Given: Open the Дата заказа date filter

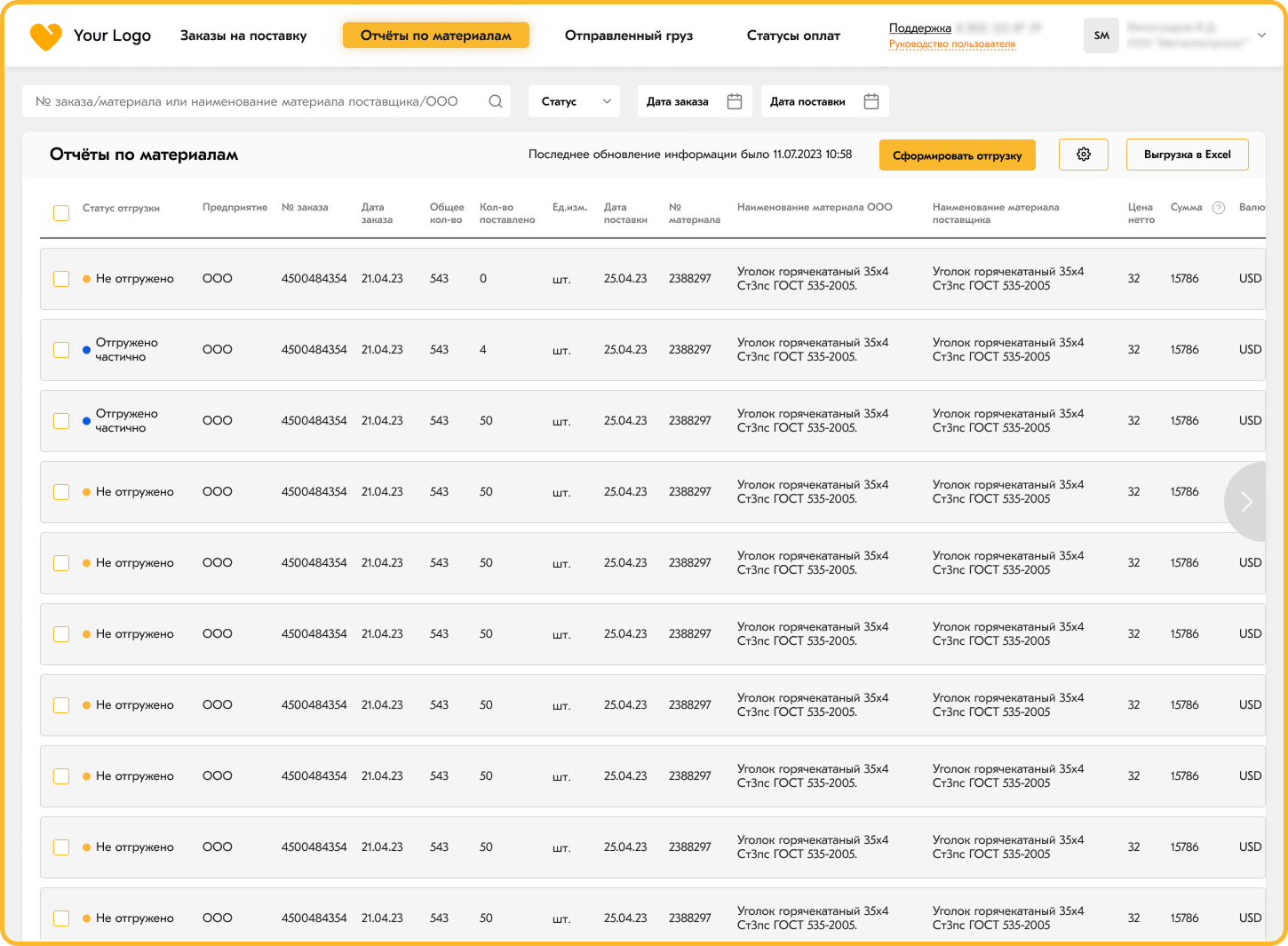Looking at the screenshot, I should 695,101.
